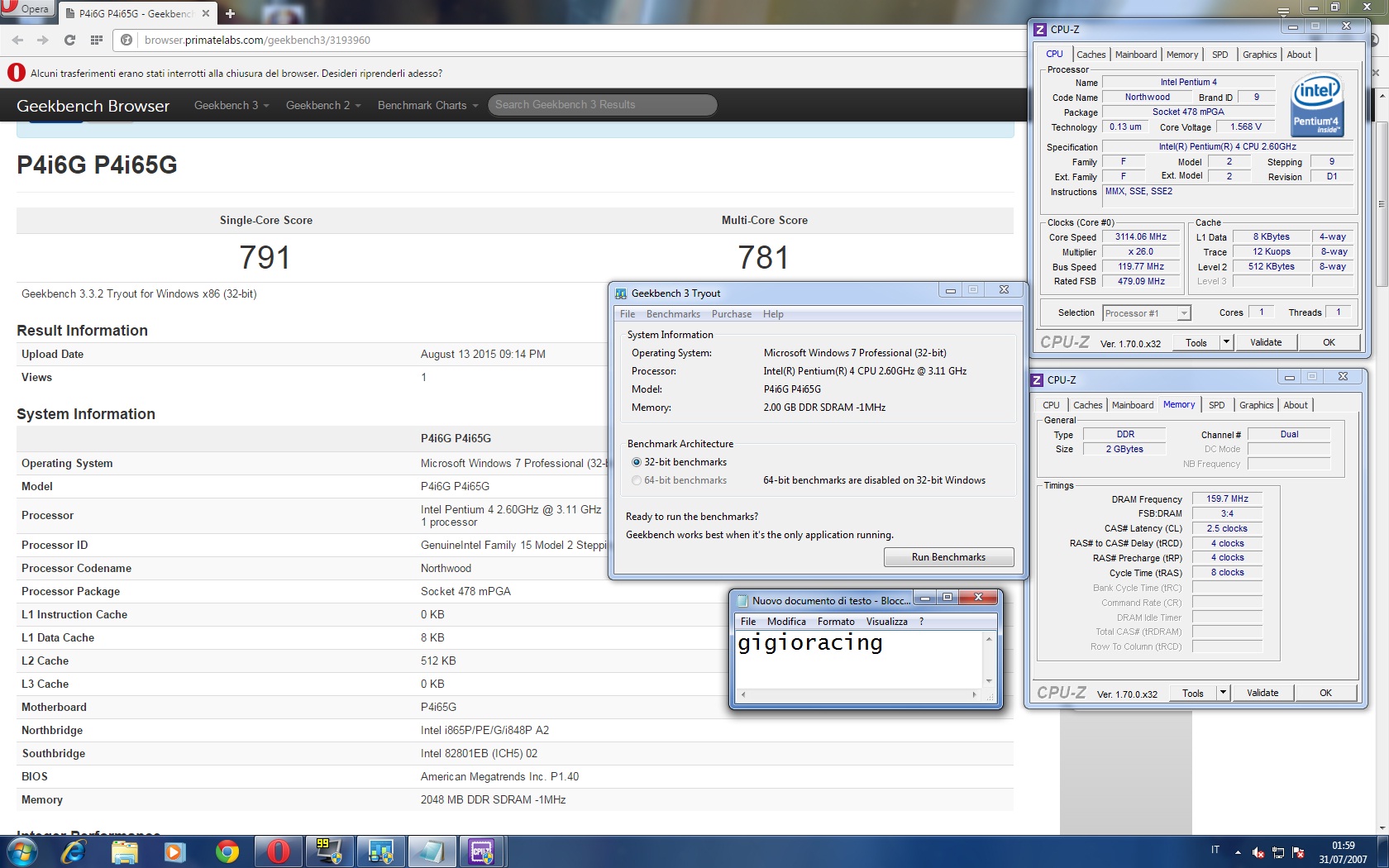1389x868 pixels.
Task: Switch to SPD tab in lower CPU-Z
Action: [x=1217, y=405]
